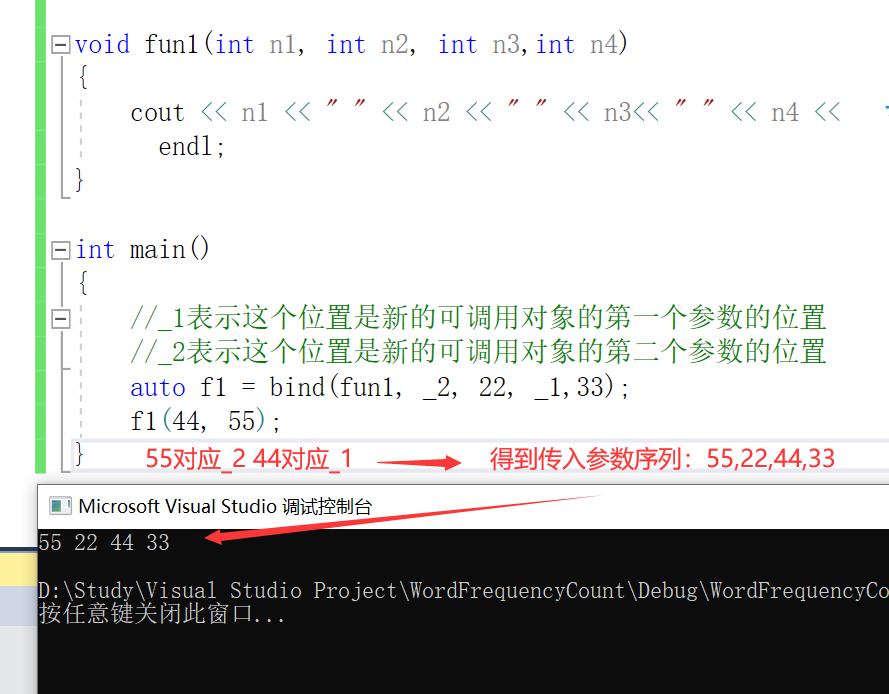Click the placeholder '_2' in the bind call
This screenshot has width=889, height=694.
[x=437, y=388]
